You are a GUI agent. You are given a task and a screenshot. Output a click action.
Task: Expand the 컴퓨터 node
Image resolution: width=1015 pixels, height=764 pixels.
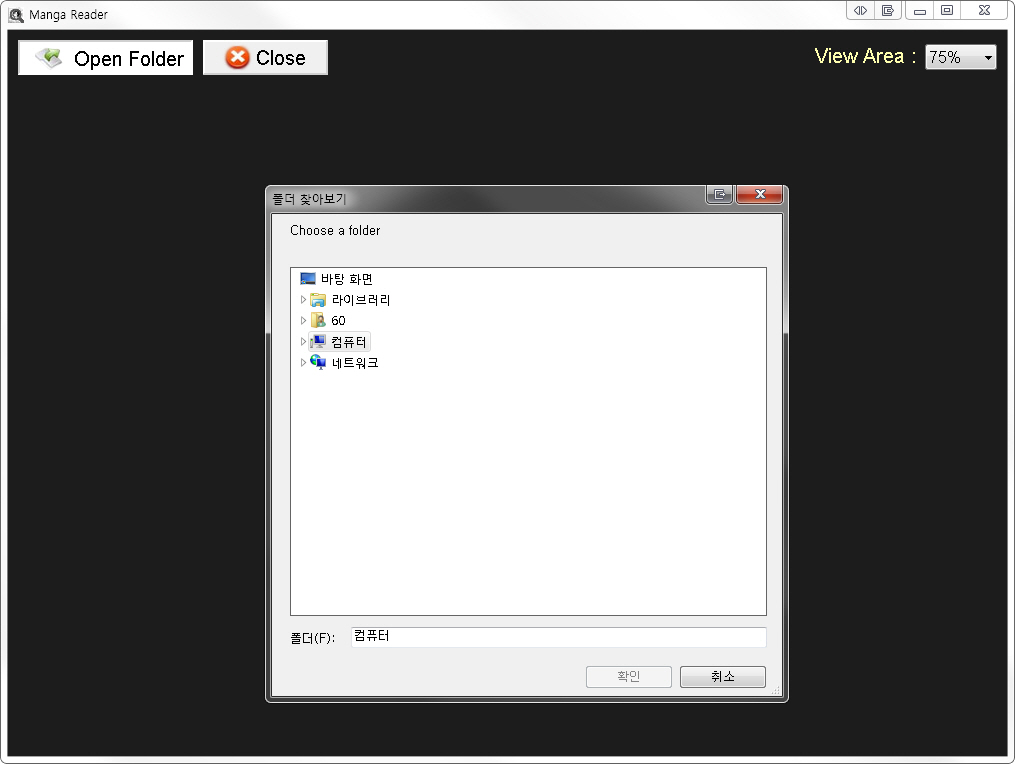303,342
